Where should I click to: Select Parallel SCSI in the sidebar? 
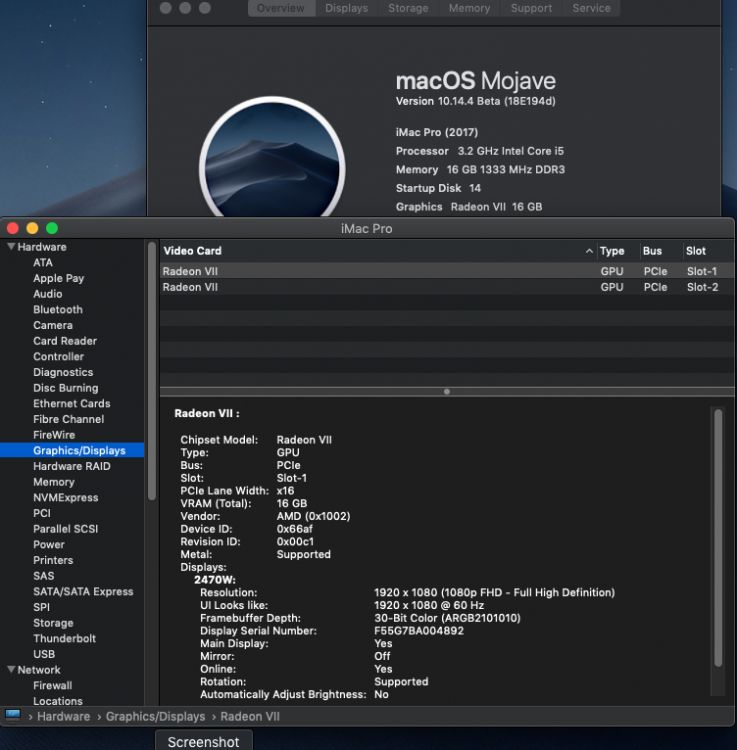[66, 529]
